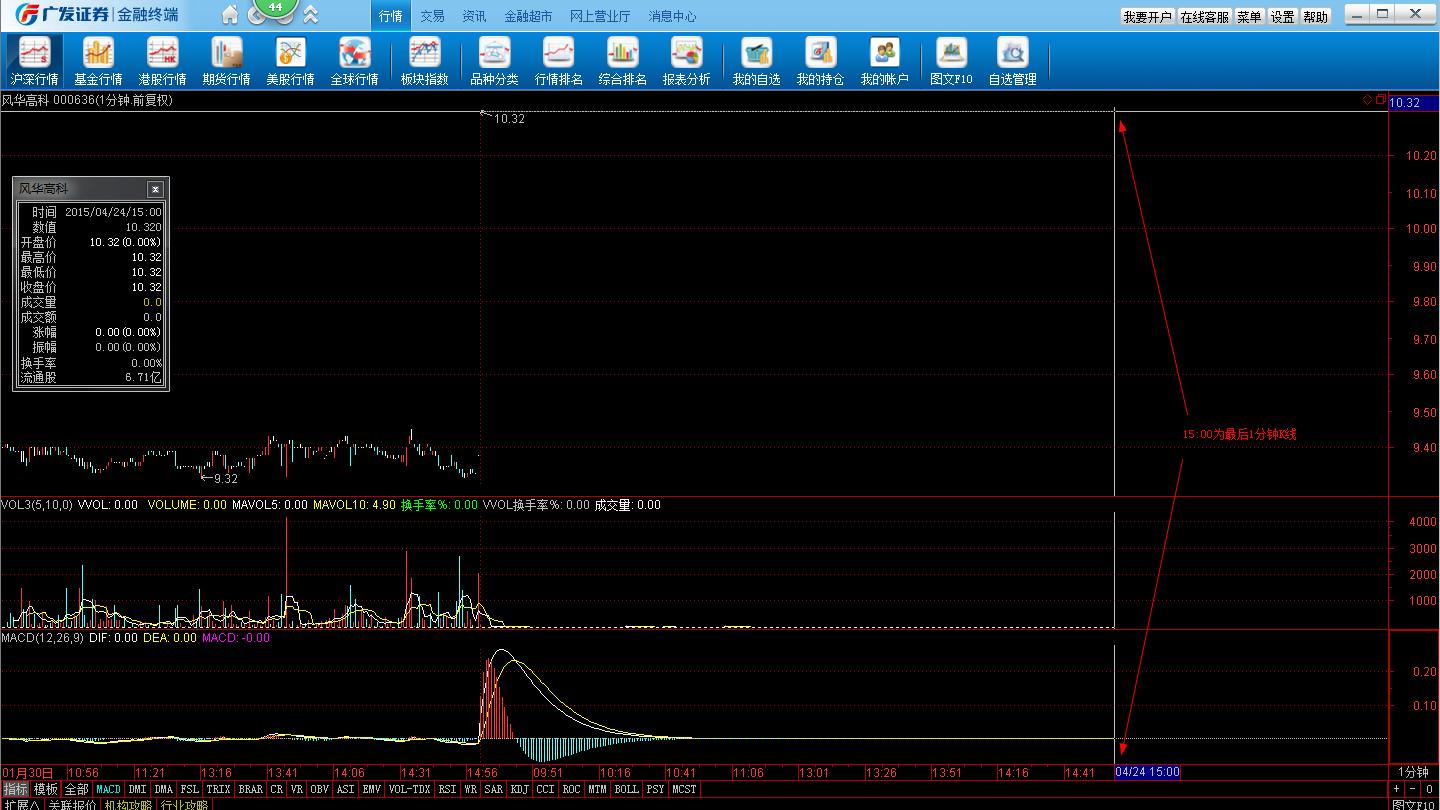The height and width of the screenshot is (810, 1440).
Task: Open the 图文F10 toolbar icon
Action: (951, 61)
